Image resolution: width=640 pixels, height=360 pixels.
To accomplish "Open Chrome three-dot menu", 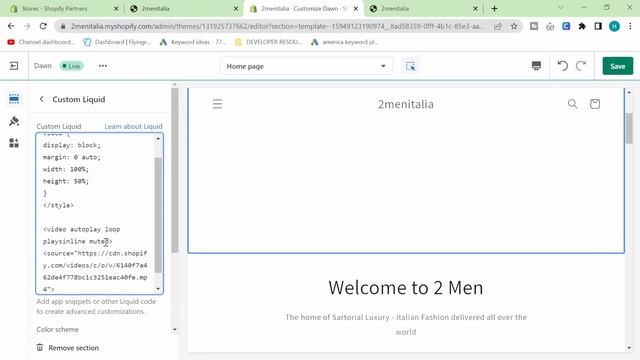I will pyautogui.click(x=630, y=26).
